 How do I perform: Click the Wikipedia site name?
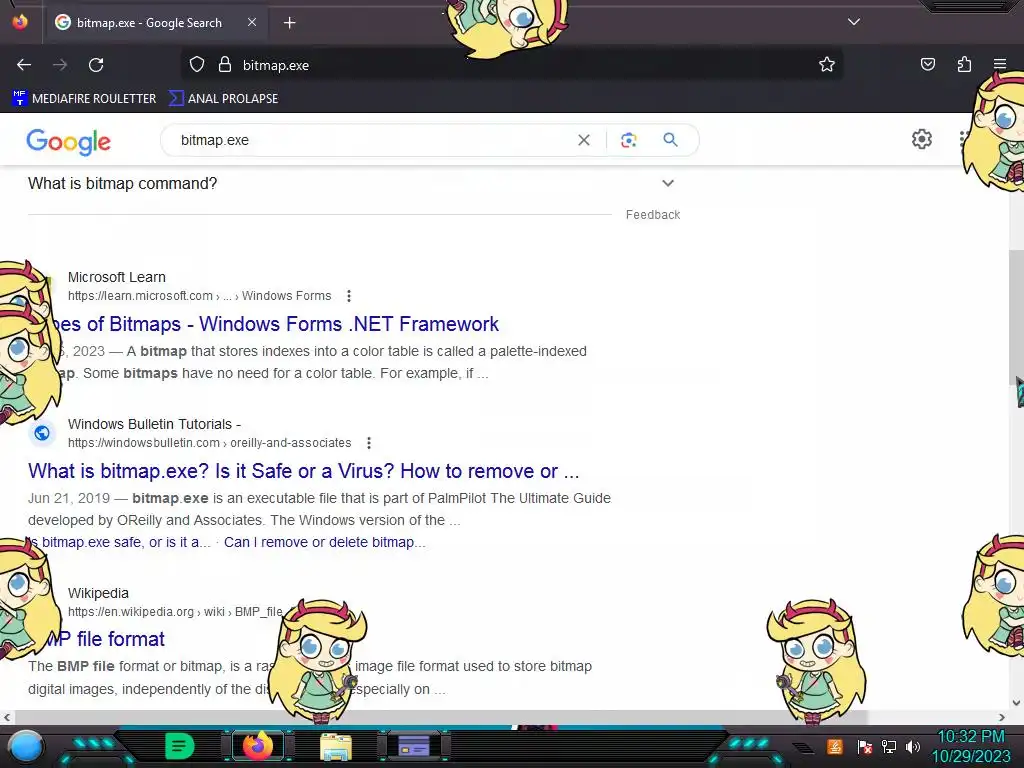pos(98,593)
